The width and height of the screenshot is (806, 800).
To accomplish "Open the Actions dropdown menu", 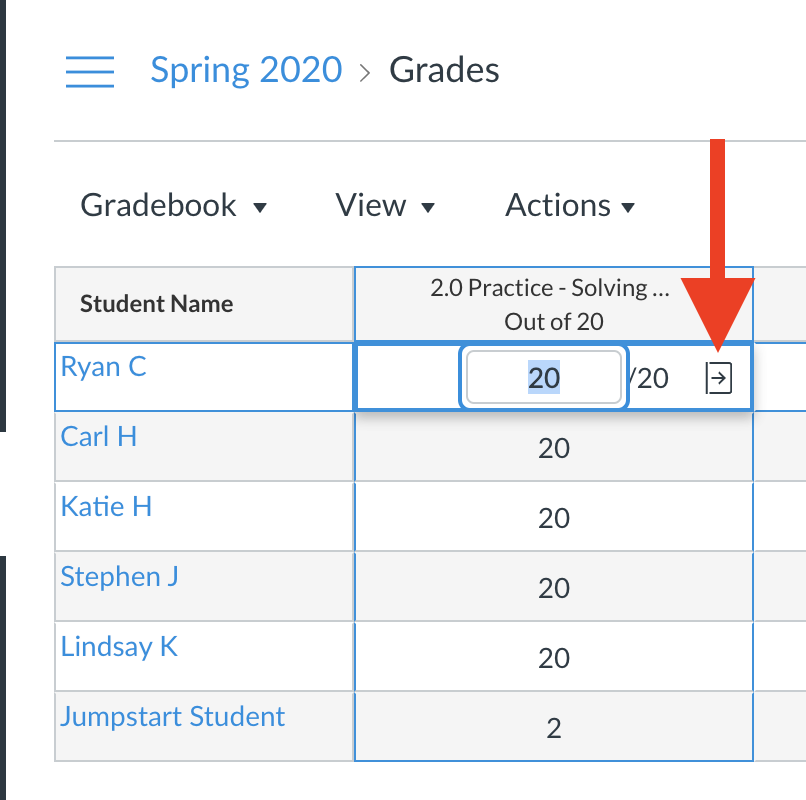I will (570, 206).
